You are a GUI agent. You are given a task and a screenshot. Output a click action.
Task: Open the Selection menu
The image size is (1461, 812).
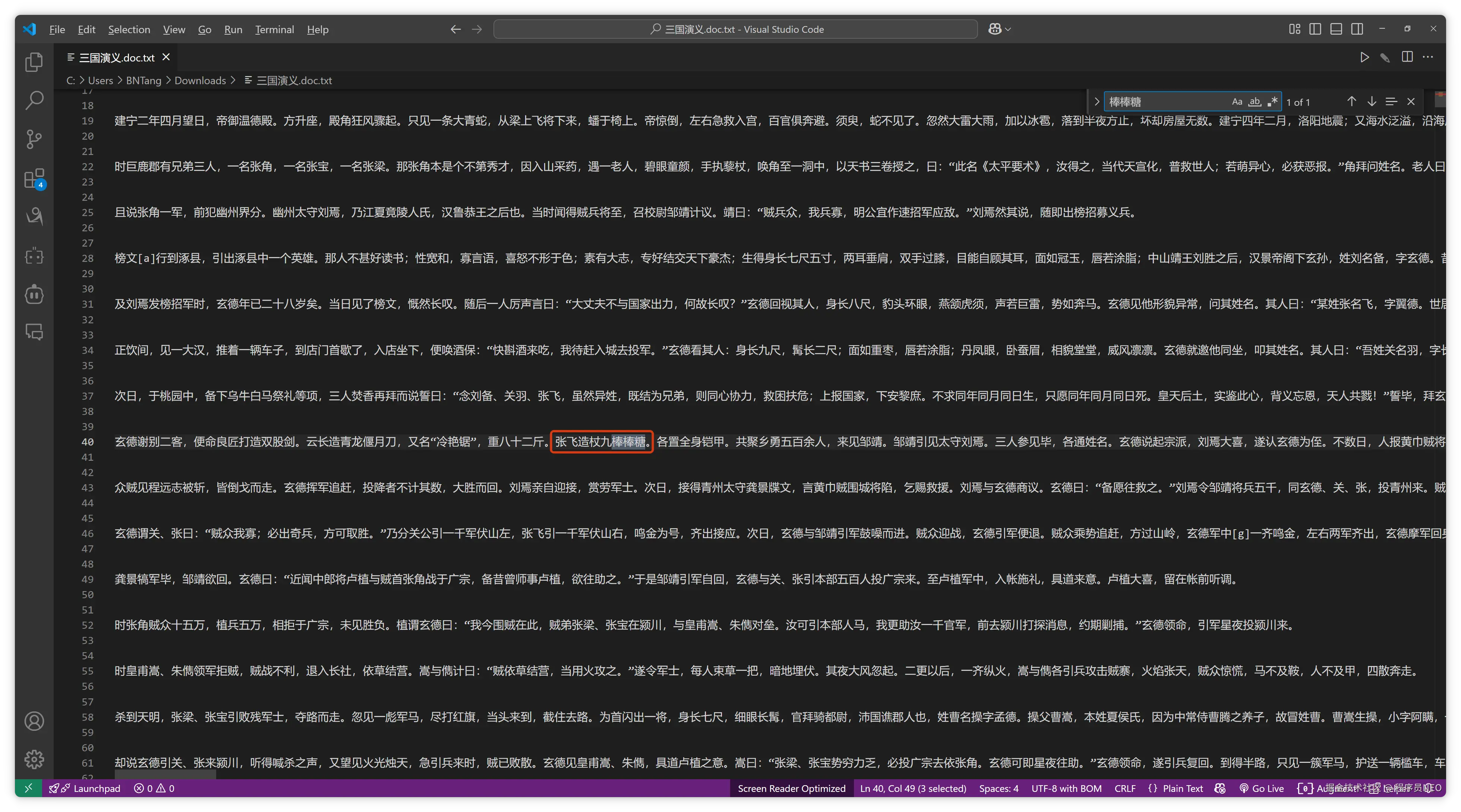[x=129, y=29]
